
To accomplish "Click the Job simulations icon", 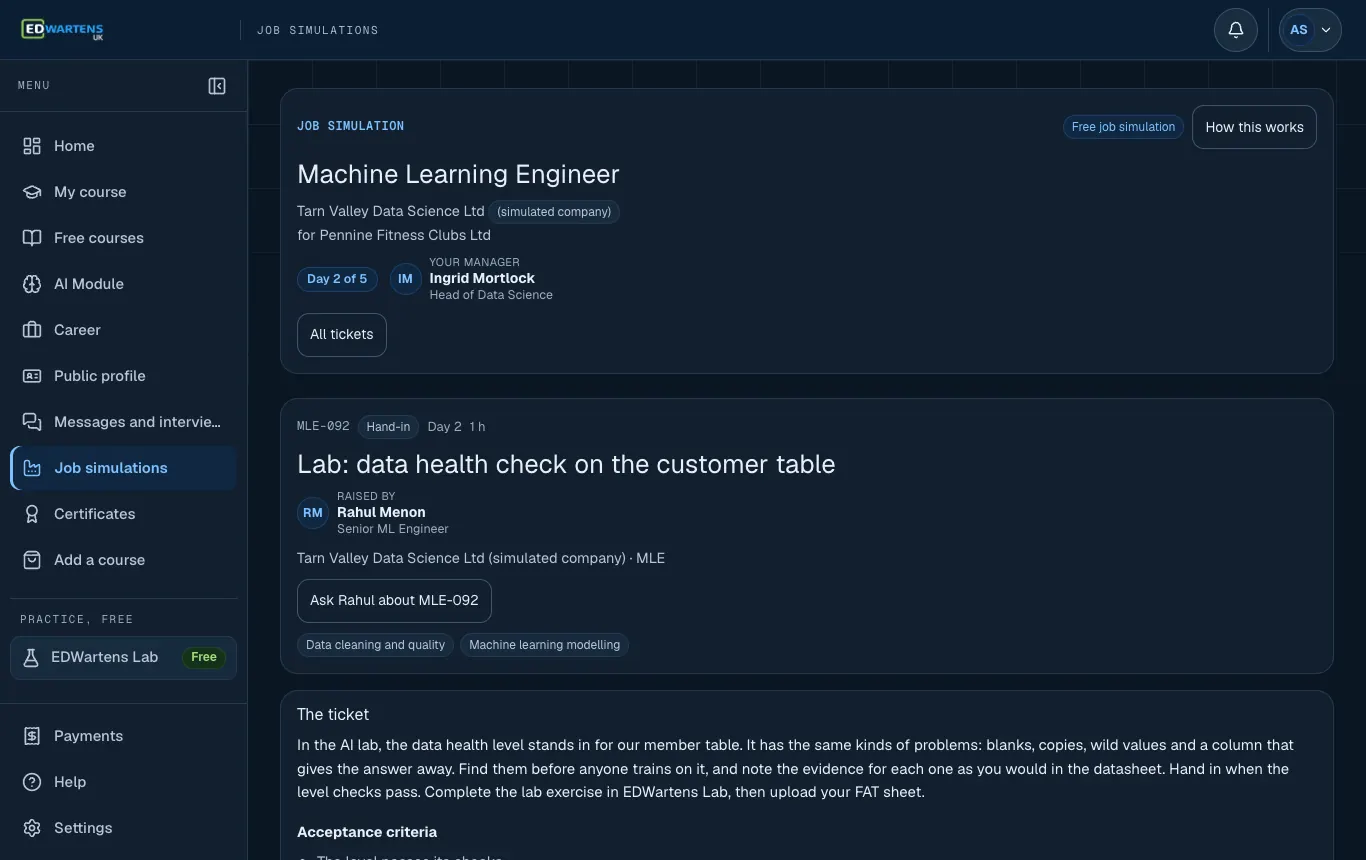I will [x=32, y=468].
